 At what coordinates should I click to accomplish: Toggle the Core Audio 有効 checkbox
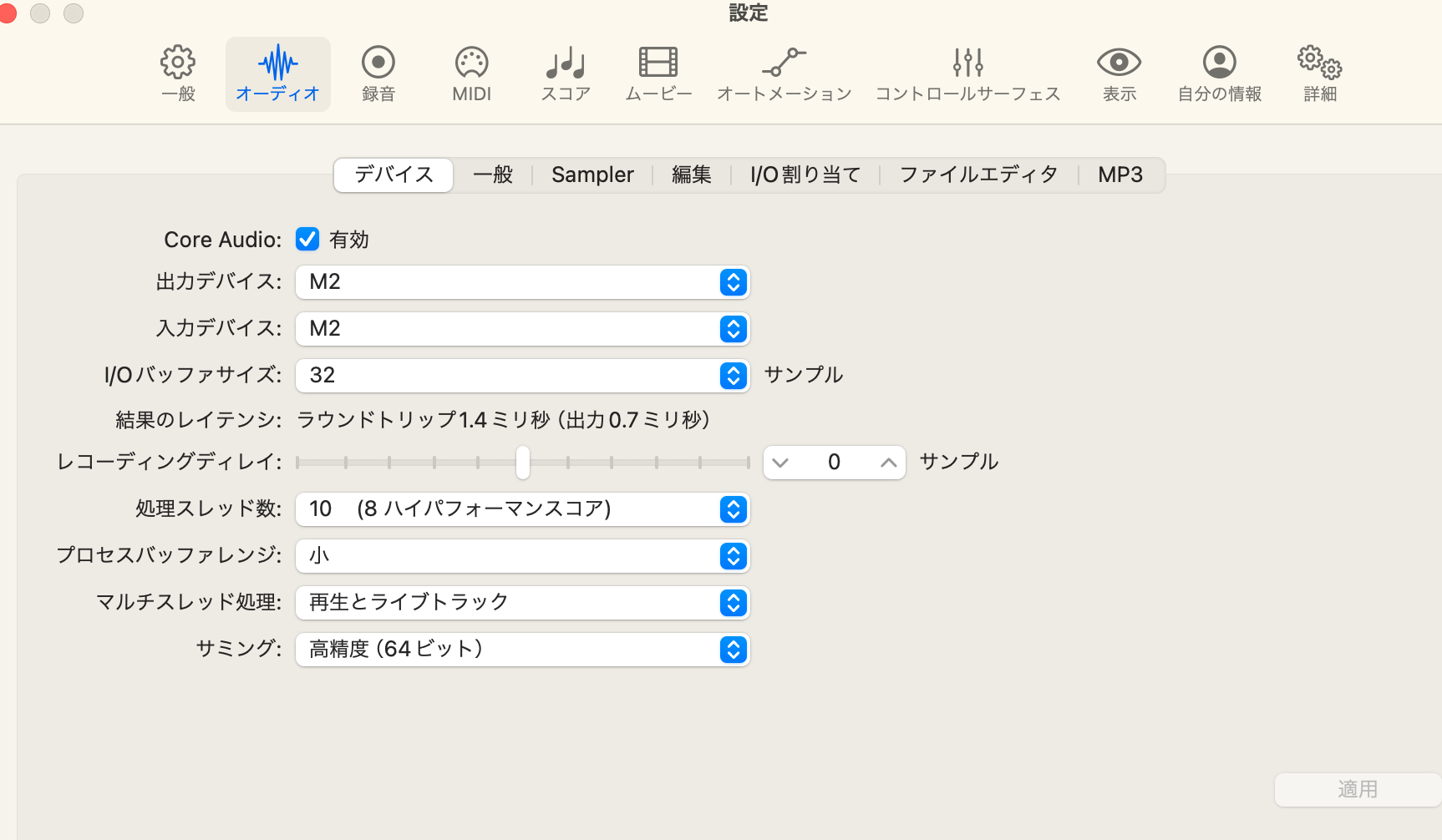(307, 240)
